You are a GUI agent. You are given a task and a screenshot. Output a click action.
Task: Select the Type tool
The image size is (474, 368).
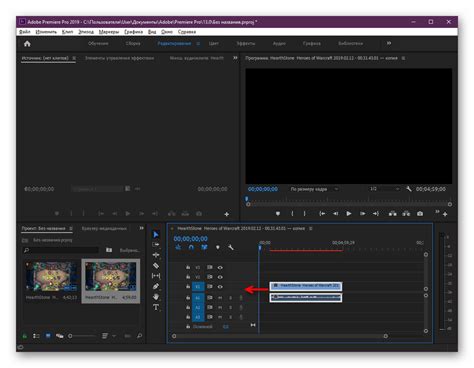pos(156,307)
